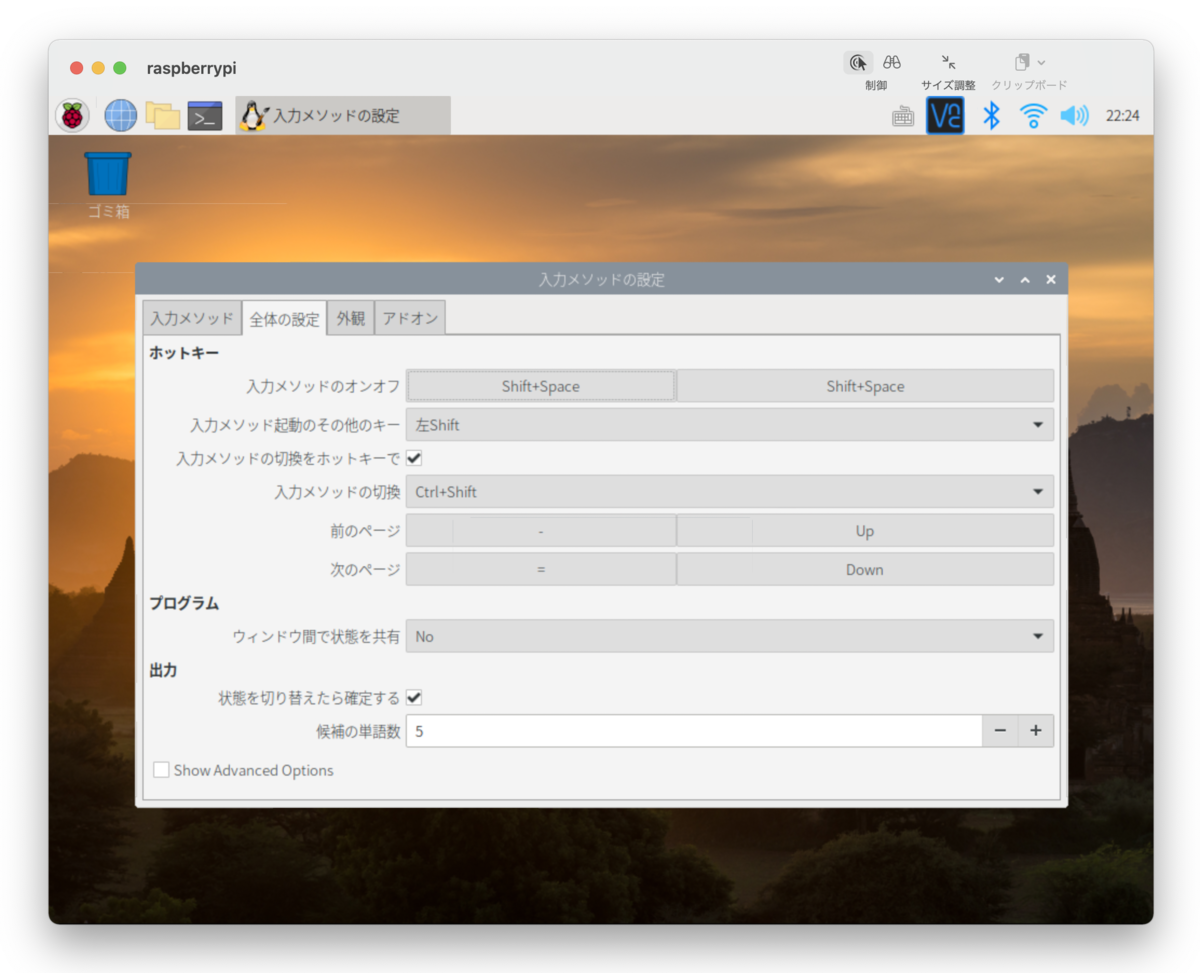Enable Show Advanced Options
Image resolution: width=1200 pixels, height=973 pixels.
[161, 770]
